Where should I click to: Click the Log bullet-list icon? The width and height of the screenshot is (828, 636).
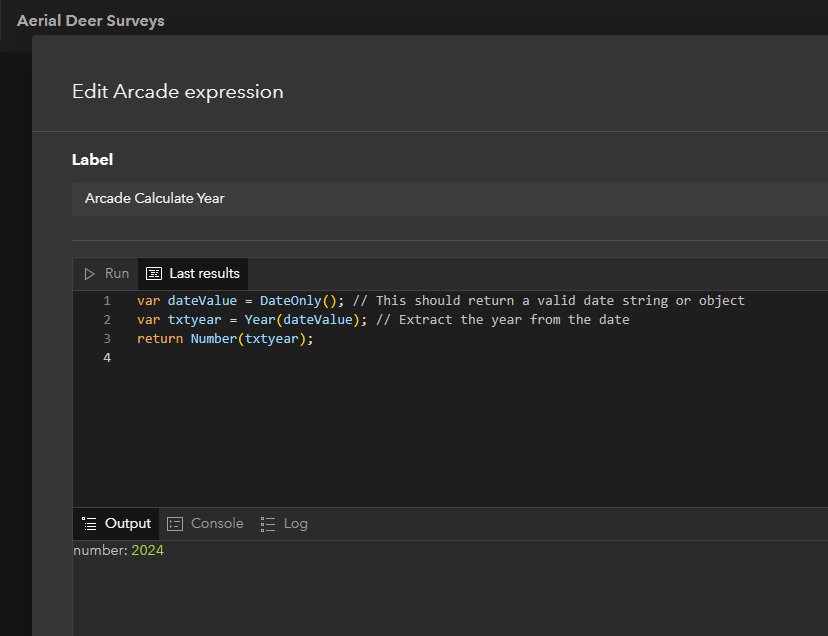coord(265,523)
